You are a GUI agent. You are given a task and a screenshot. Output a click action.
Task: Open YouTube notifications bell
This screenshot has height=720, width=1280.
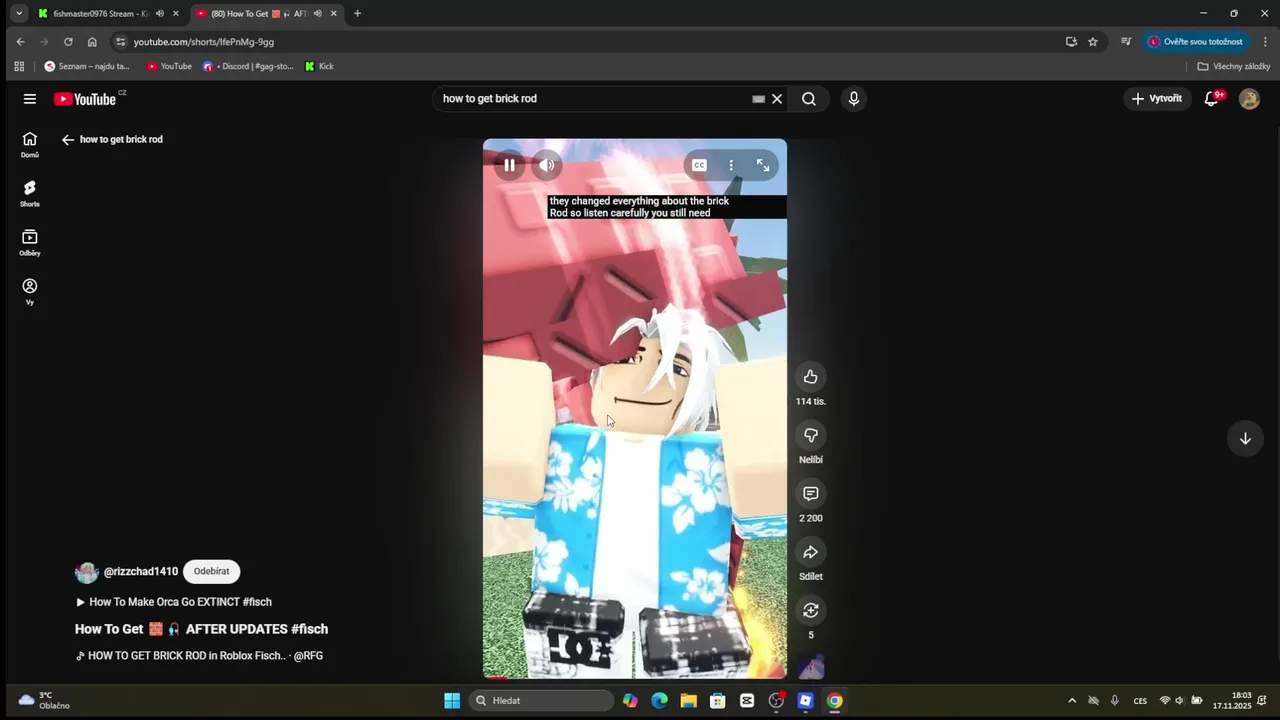coord(1211,99)
